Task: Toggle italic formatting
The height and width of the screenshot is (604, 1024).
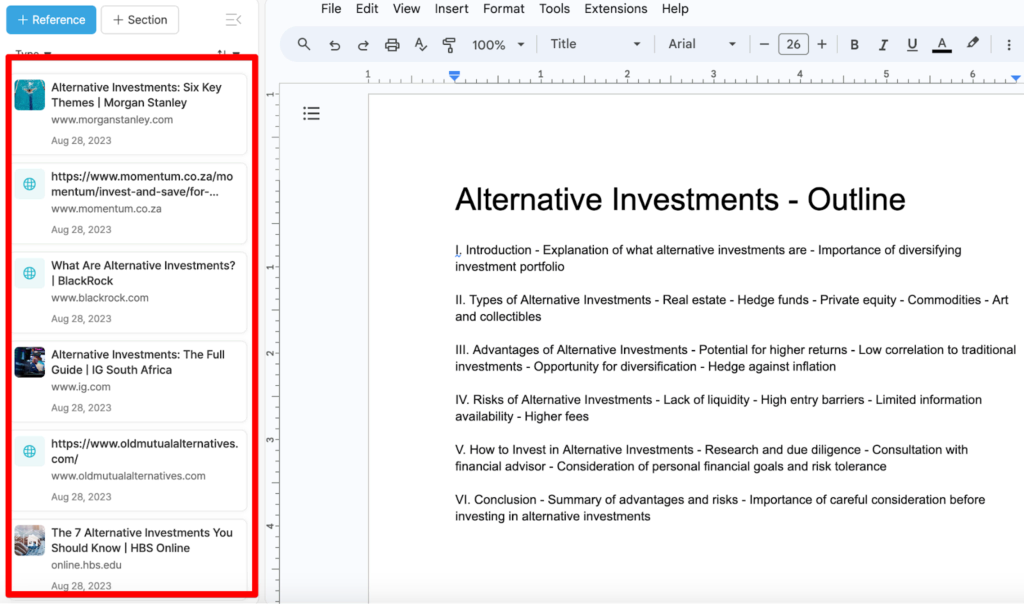Action: (x=883, y=45)
